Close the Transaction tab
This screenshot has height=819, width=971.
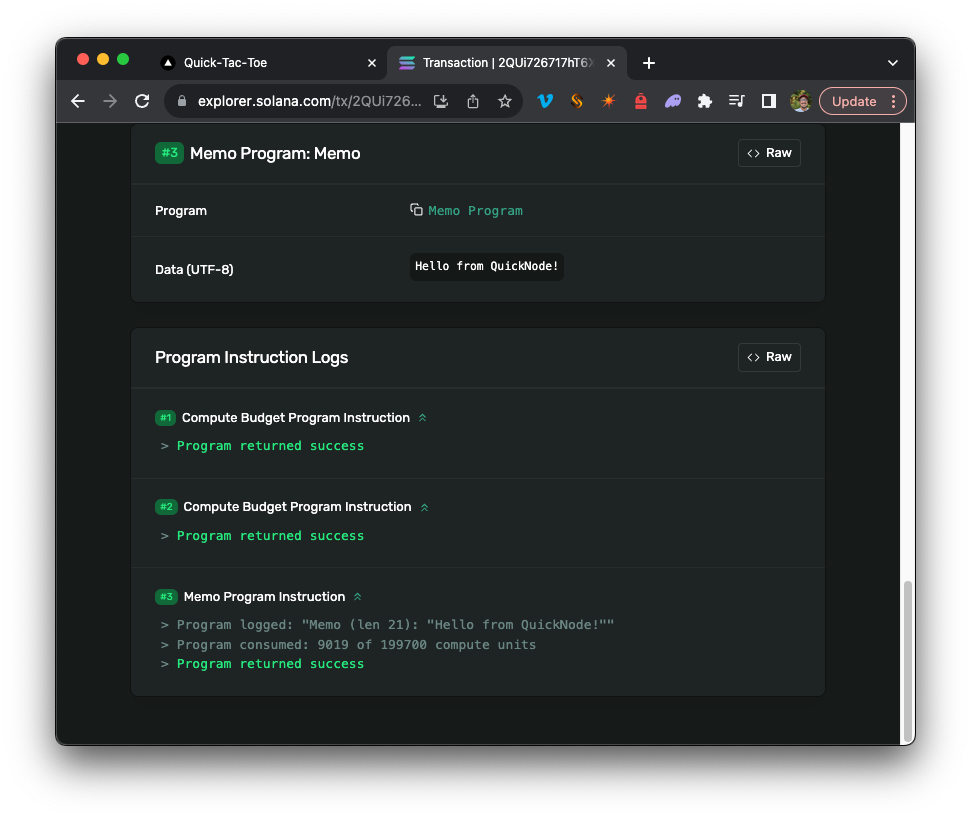pos(611,63)
